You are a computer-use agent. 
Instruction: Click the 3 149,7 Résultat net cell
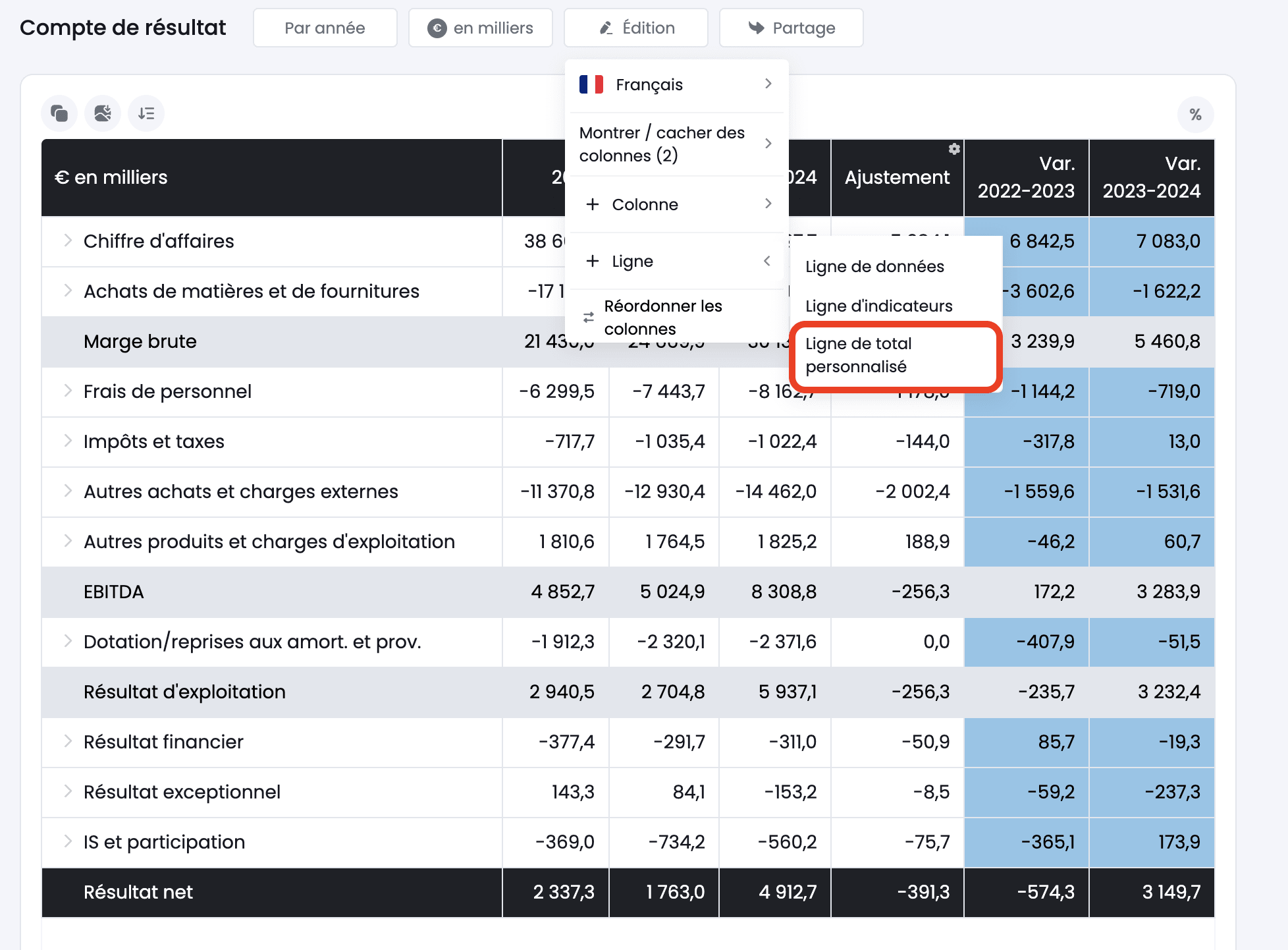point(1152,892)
